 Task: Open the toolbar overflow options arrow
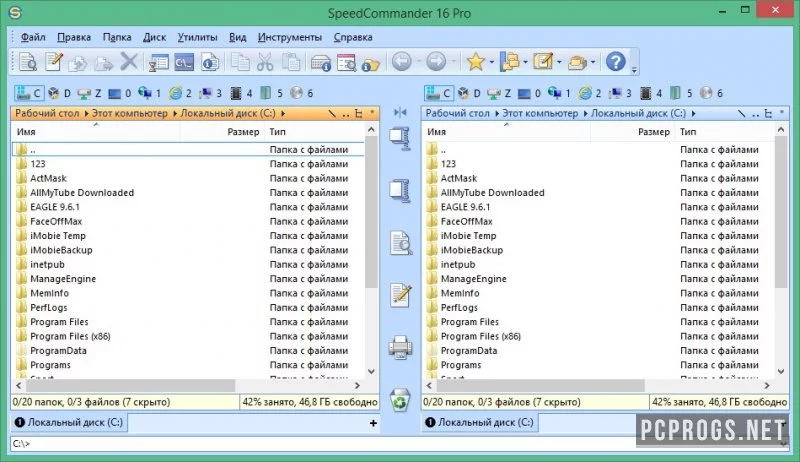(634, 70)
